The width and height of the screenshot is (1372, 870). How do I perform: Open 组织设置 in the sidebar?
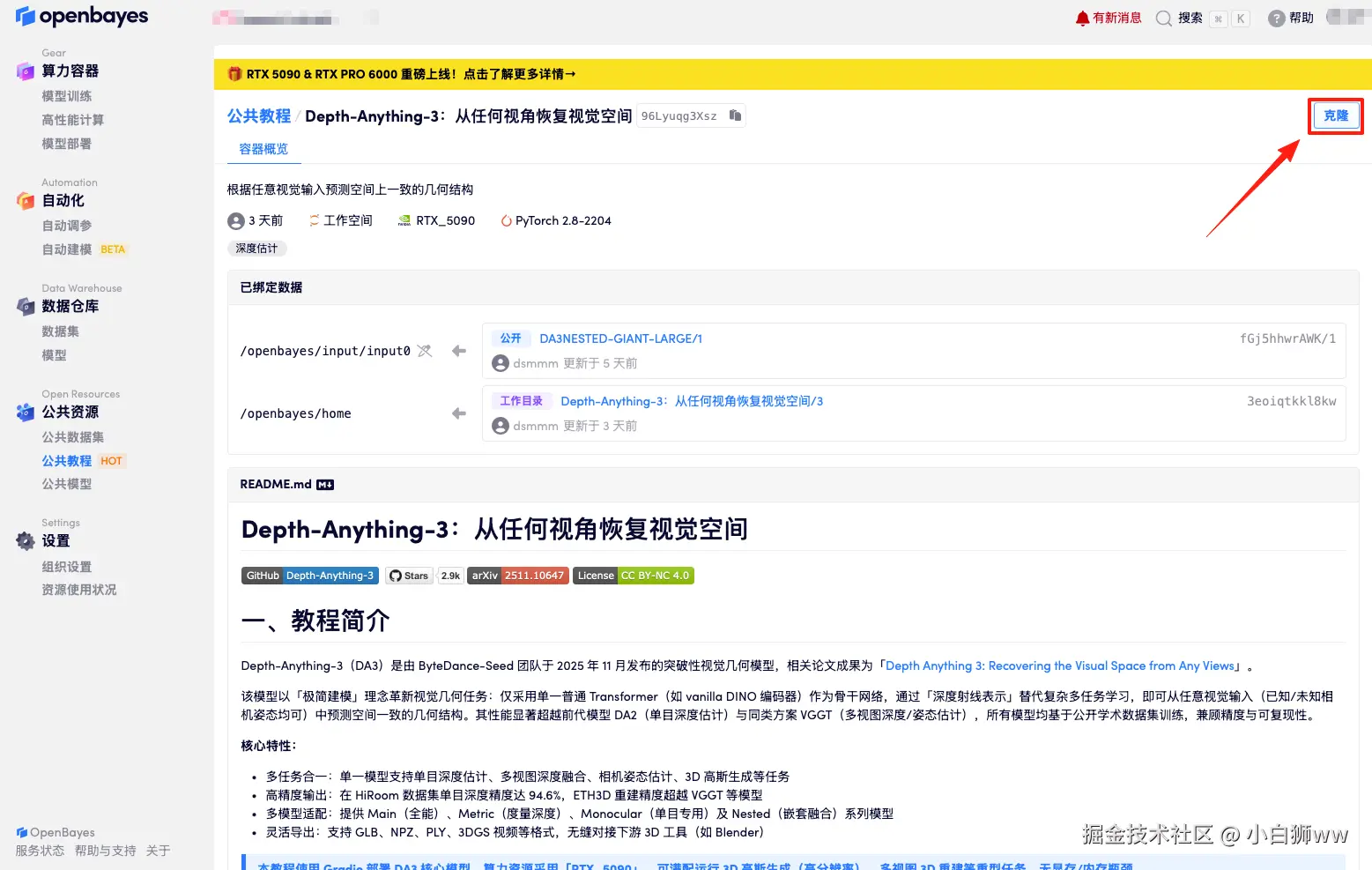click(67, 567)
